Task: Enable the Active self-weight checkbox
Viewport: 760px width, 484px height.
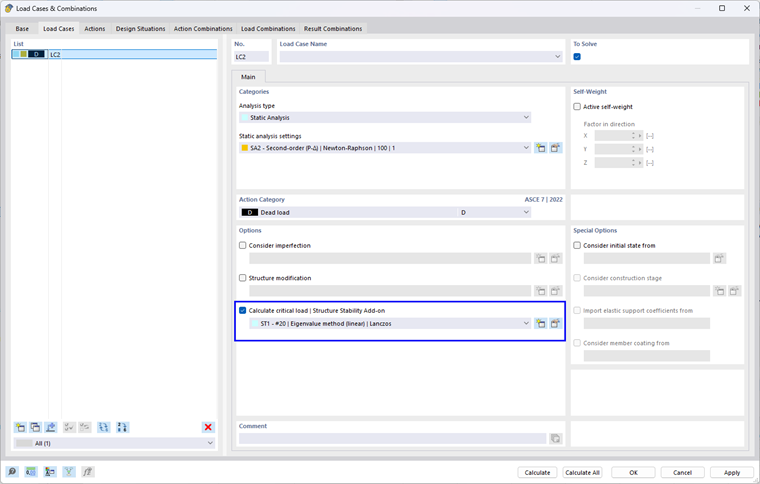Action: [577, 107]
